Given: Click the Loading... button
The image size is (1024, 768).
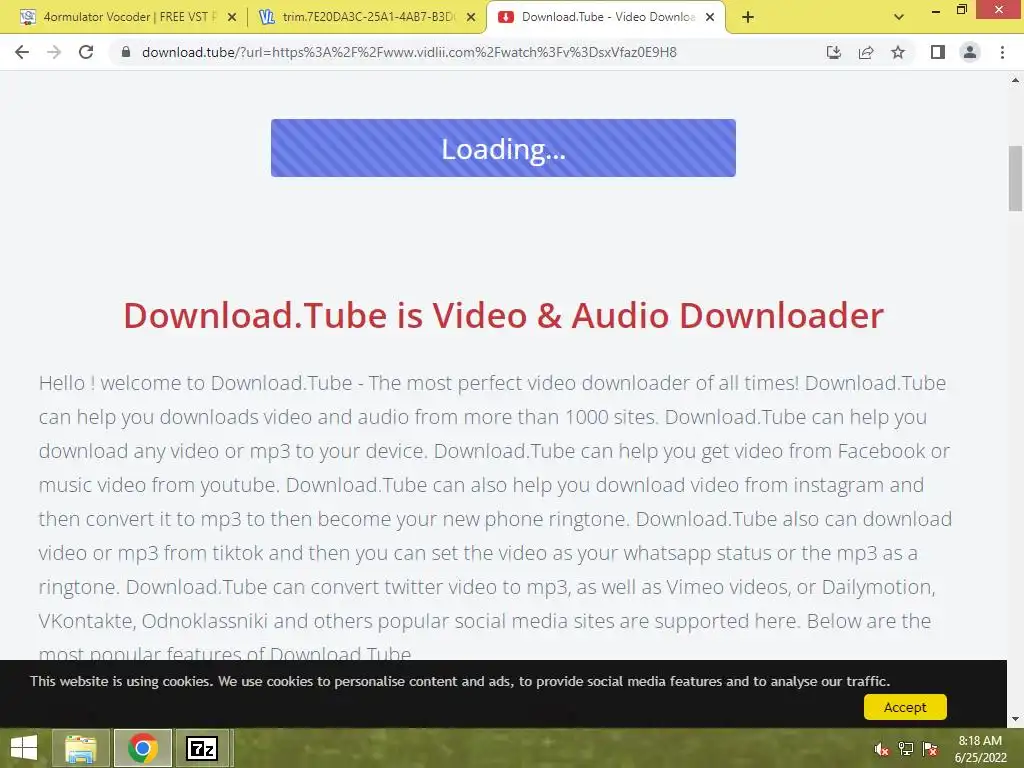Looking at the screenshot, I should [x=503, y=148].
